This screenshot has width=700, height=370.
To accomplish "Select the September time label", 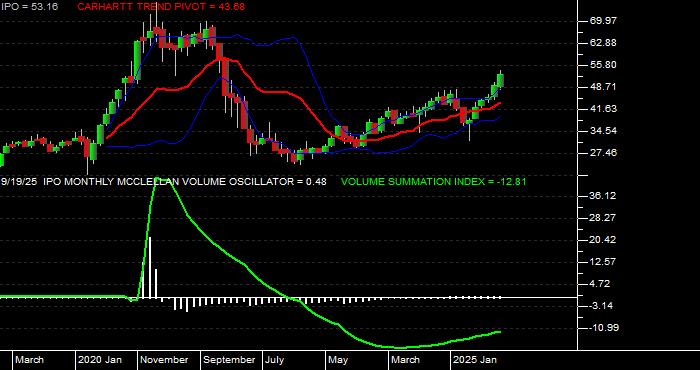I will (x=229, y=360).
